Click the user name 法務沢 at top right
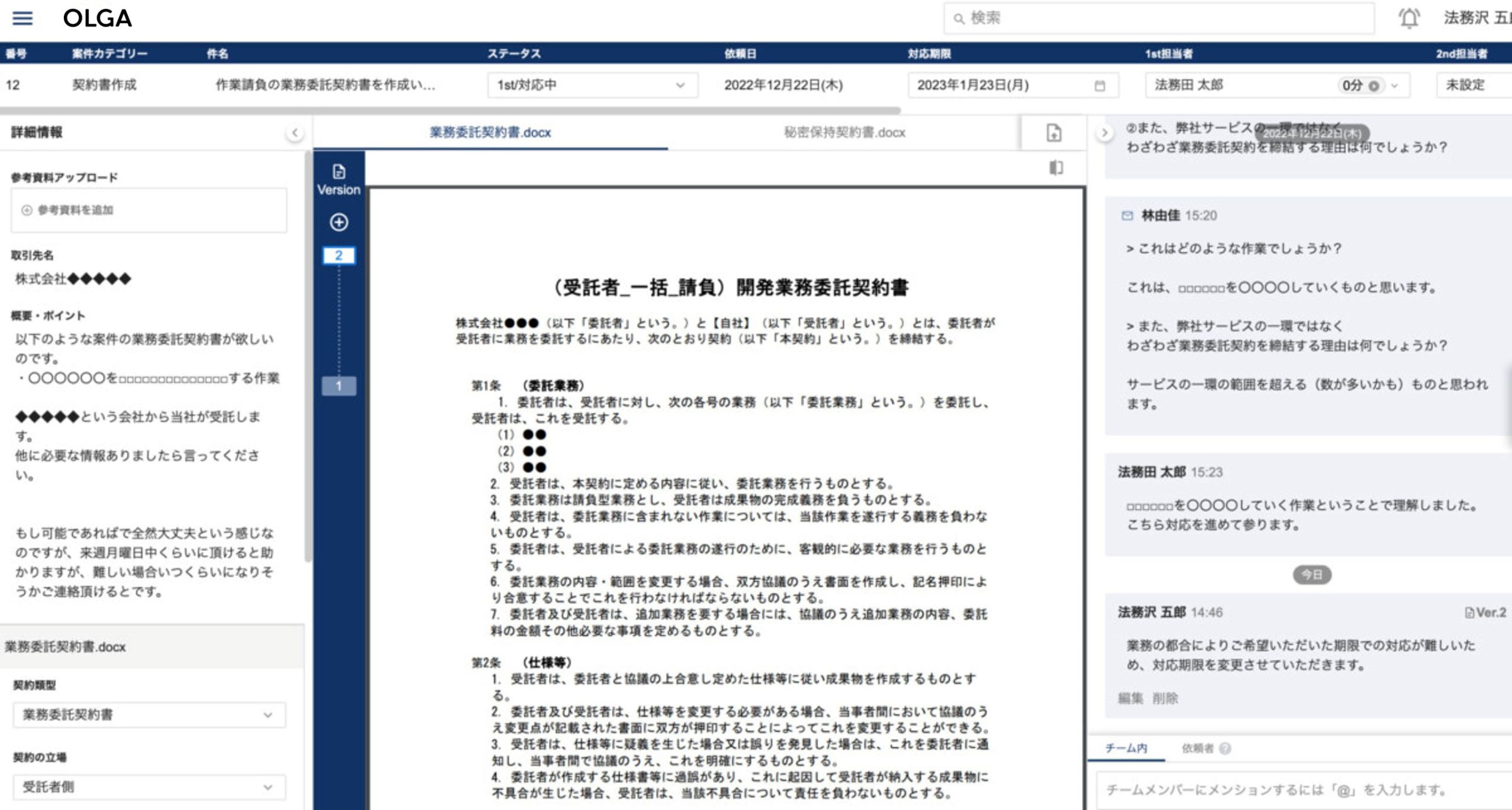This screenshot has height=810, width=1512. click(1477, 18)
